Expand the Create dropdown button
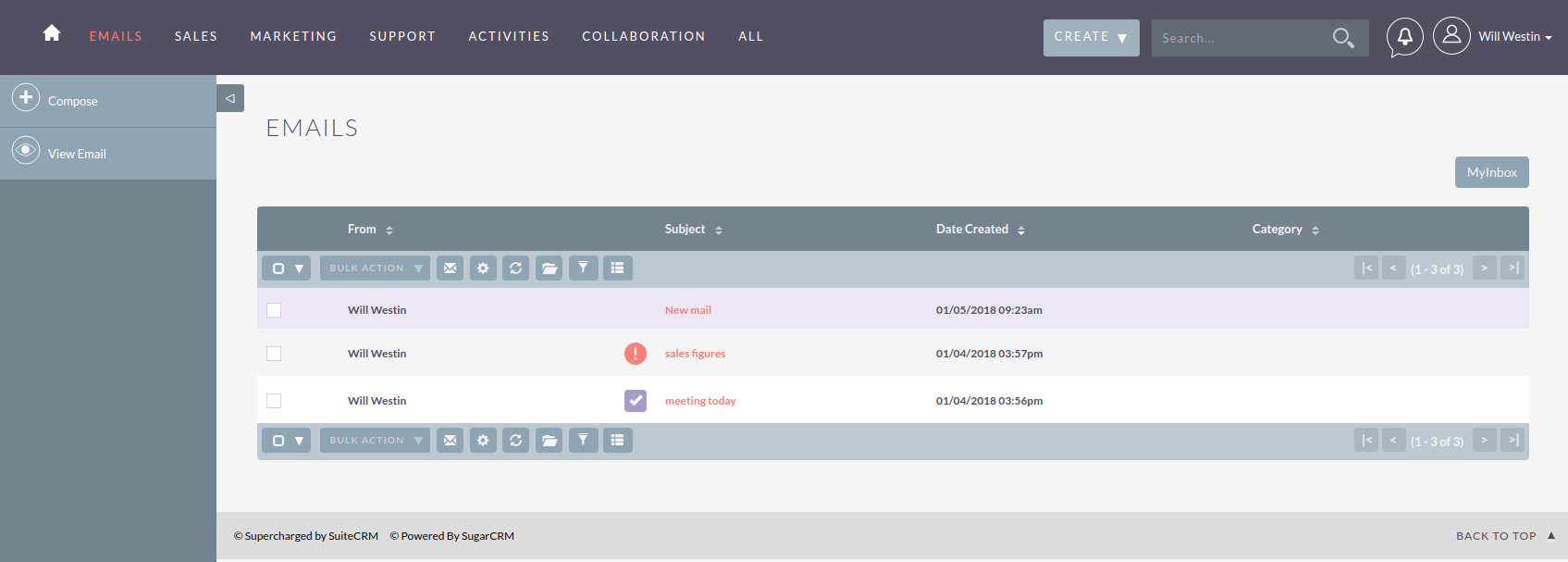The height and width of the screenshot is (562, 1568). 1091,38
